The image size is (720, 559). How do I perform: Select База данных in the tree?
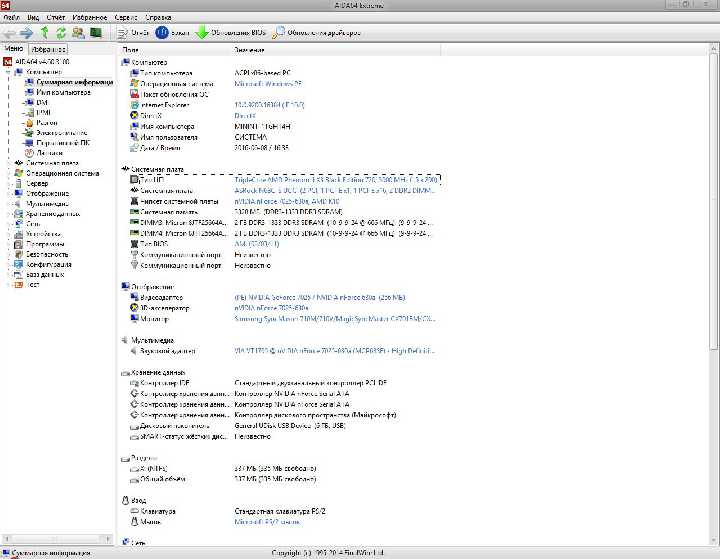(39, 275)
